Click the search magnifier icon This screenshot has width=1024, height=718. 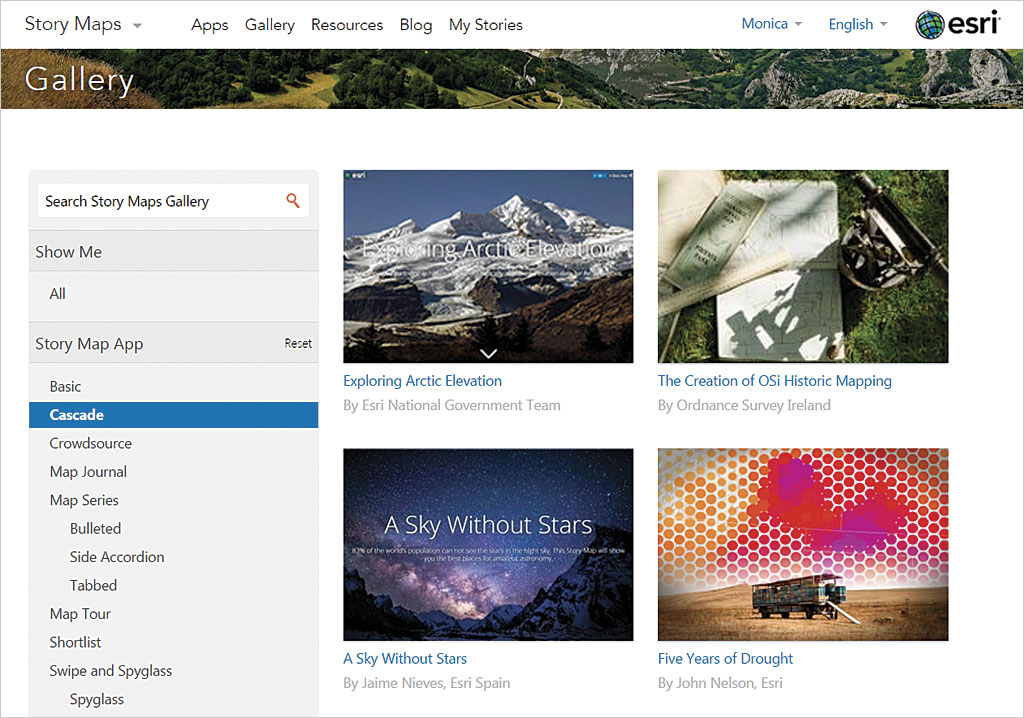point(292,201)
